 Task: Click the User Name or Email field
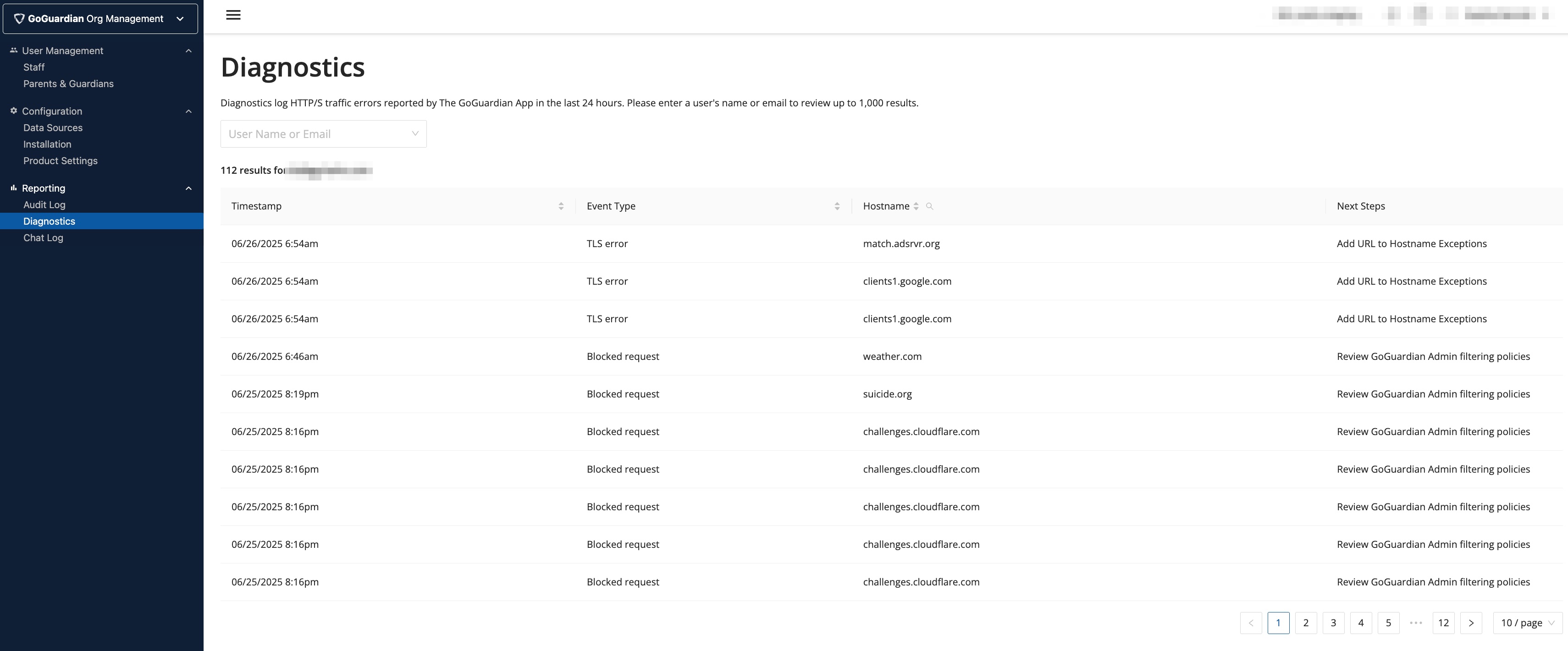pyautogui.click(x=323, y=133)
